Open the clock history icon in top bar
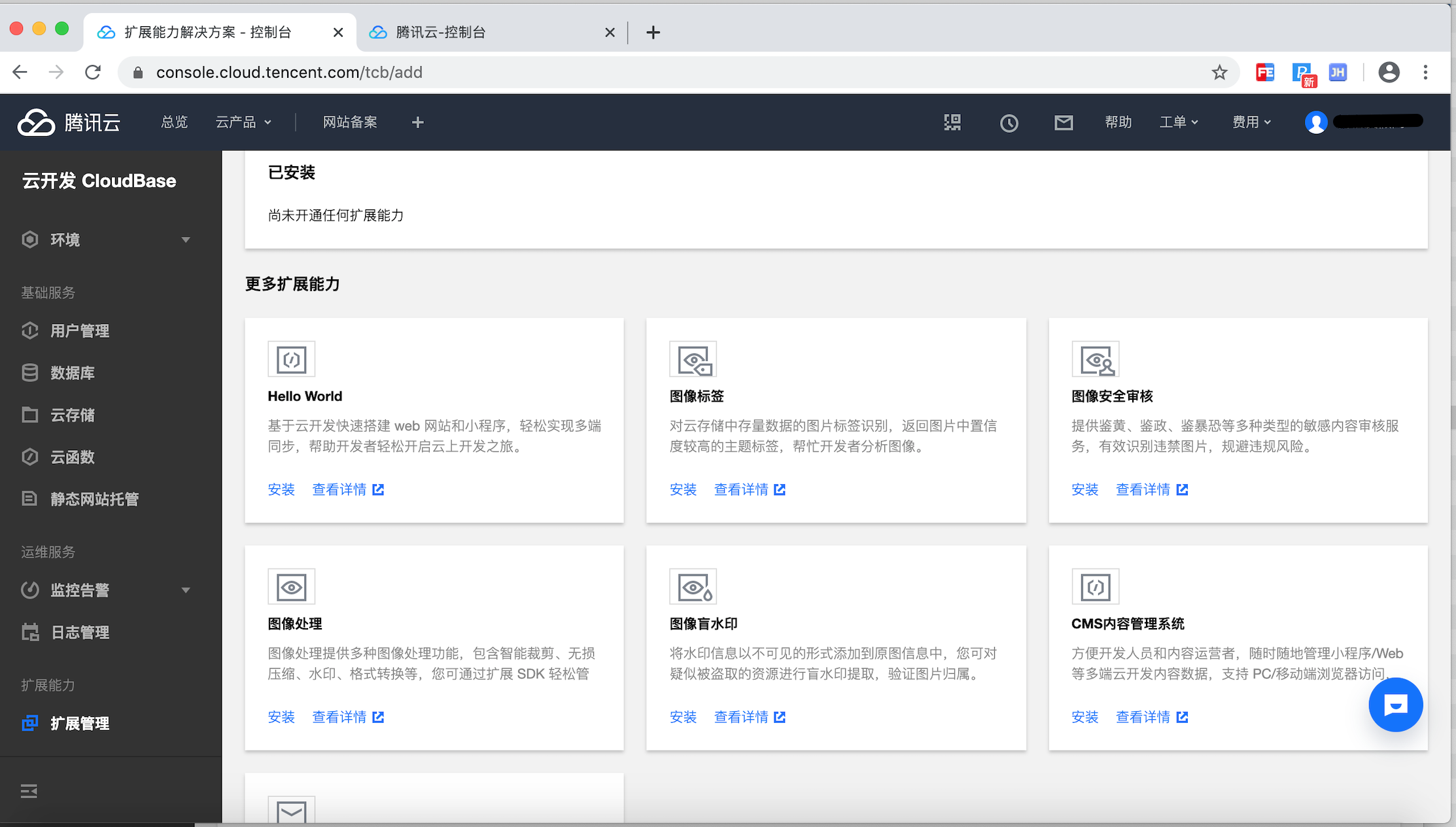The height and width of the screenshot is (827, 1456). pyautogui.click(x=1009, y=122)
